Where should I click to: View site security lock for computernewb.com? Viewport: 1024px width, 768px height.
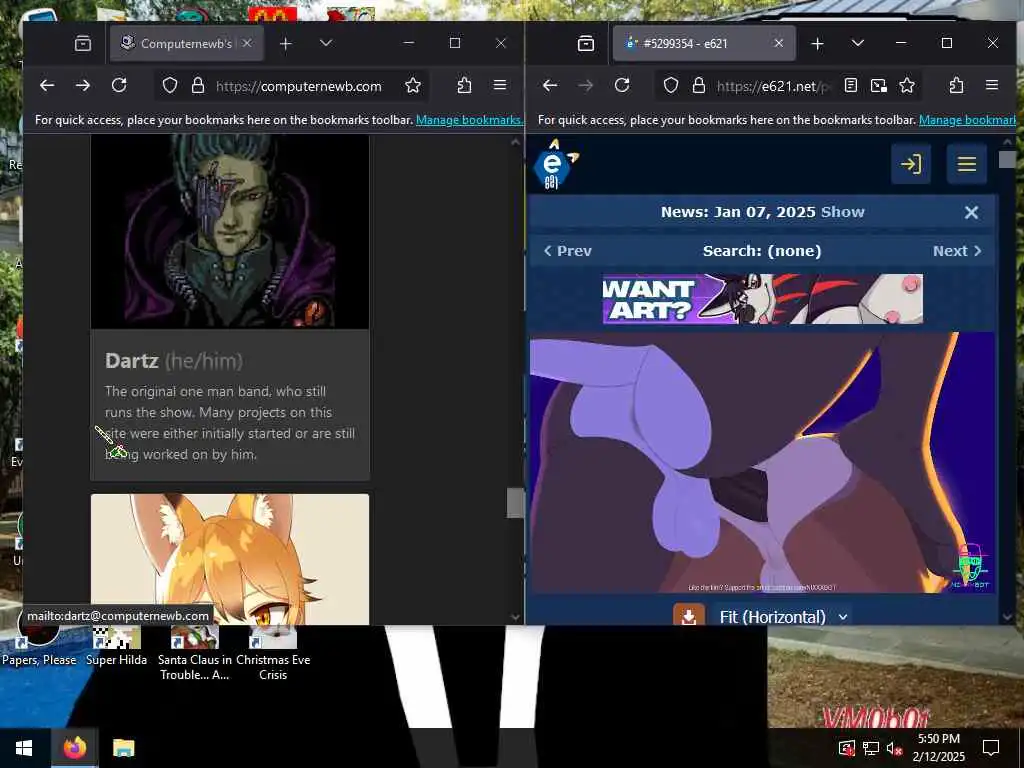click(x=198, y=86)
